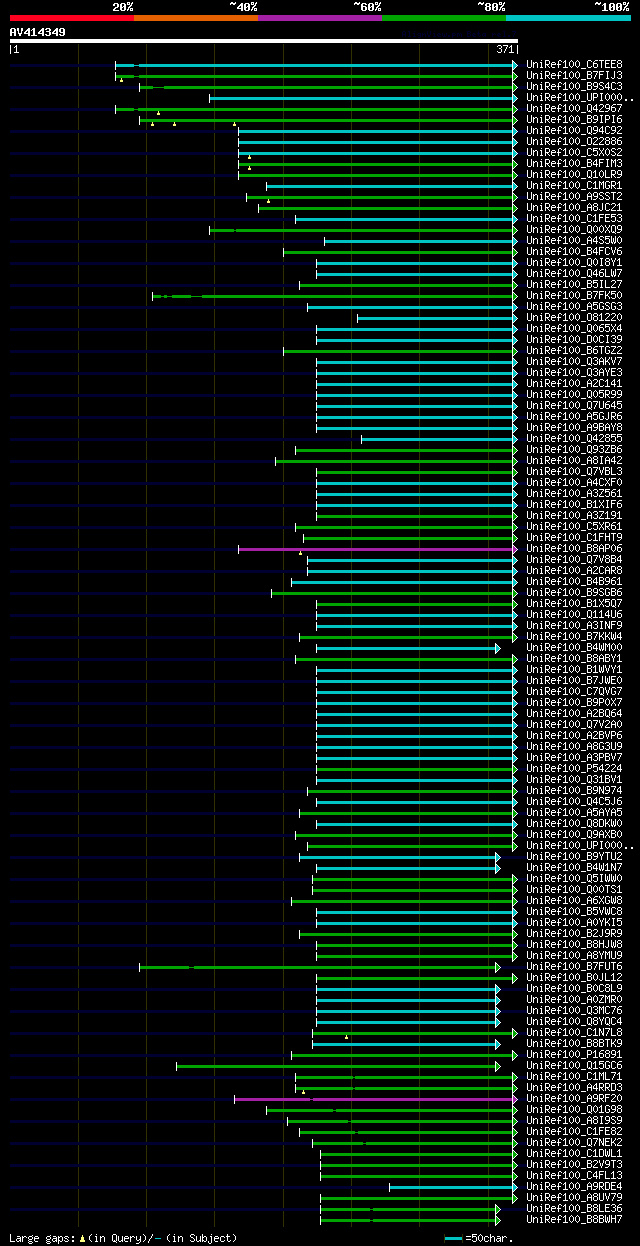This screenshot has width=640, height=1246.
Task: Select hit label UniRef100_C7QVG7
Action: (574, 691)
